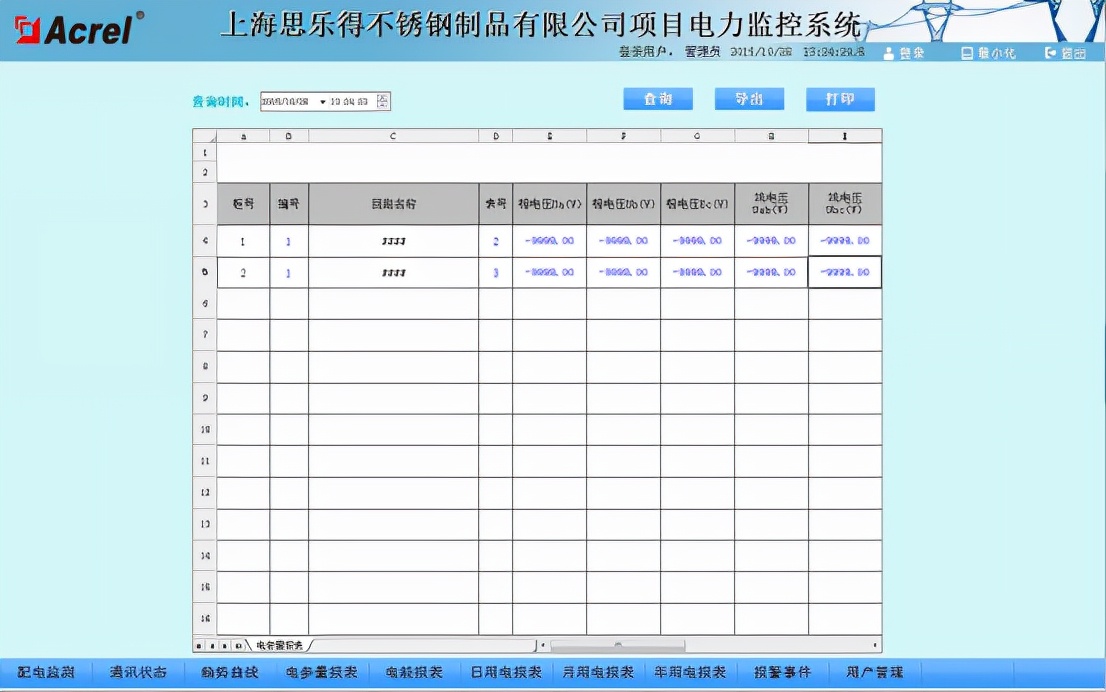1106x692 pixels.
Task: Click the Uab value in row 4
Action: click(x=771, y=241)
